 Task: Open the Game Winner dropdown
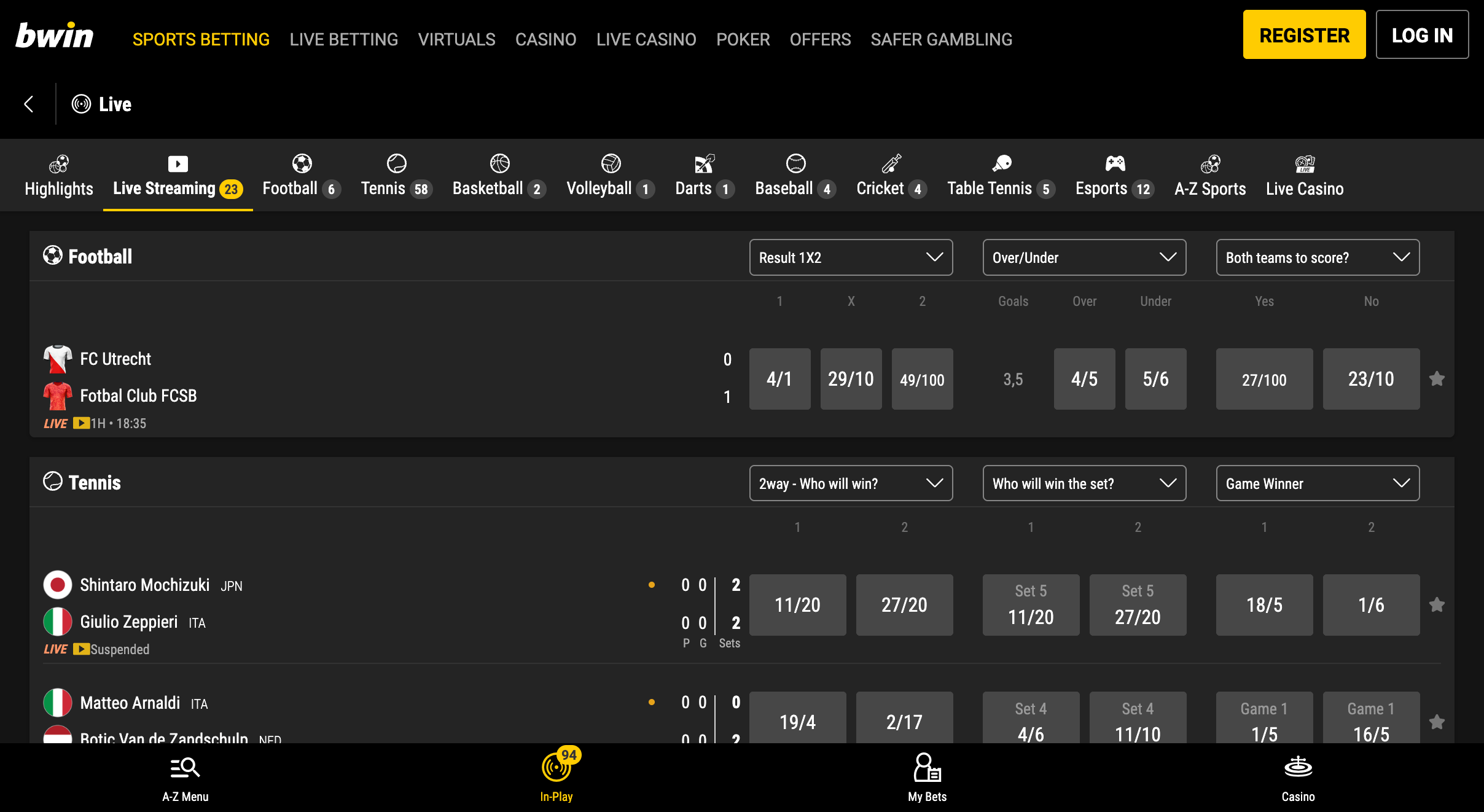tap(1318, 483)
